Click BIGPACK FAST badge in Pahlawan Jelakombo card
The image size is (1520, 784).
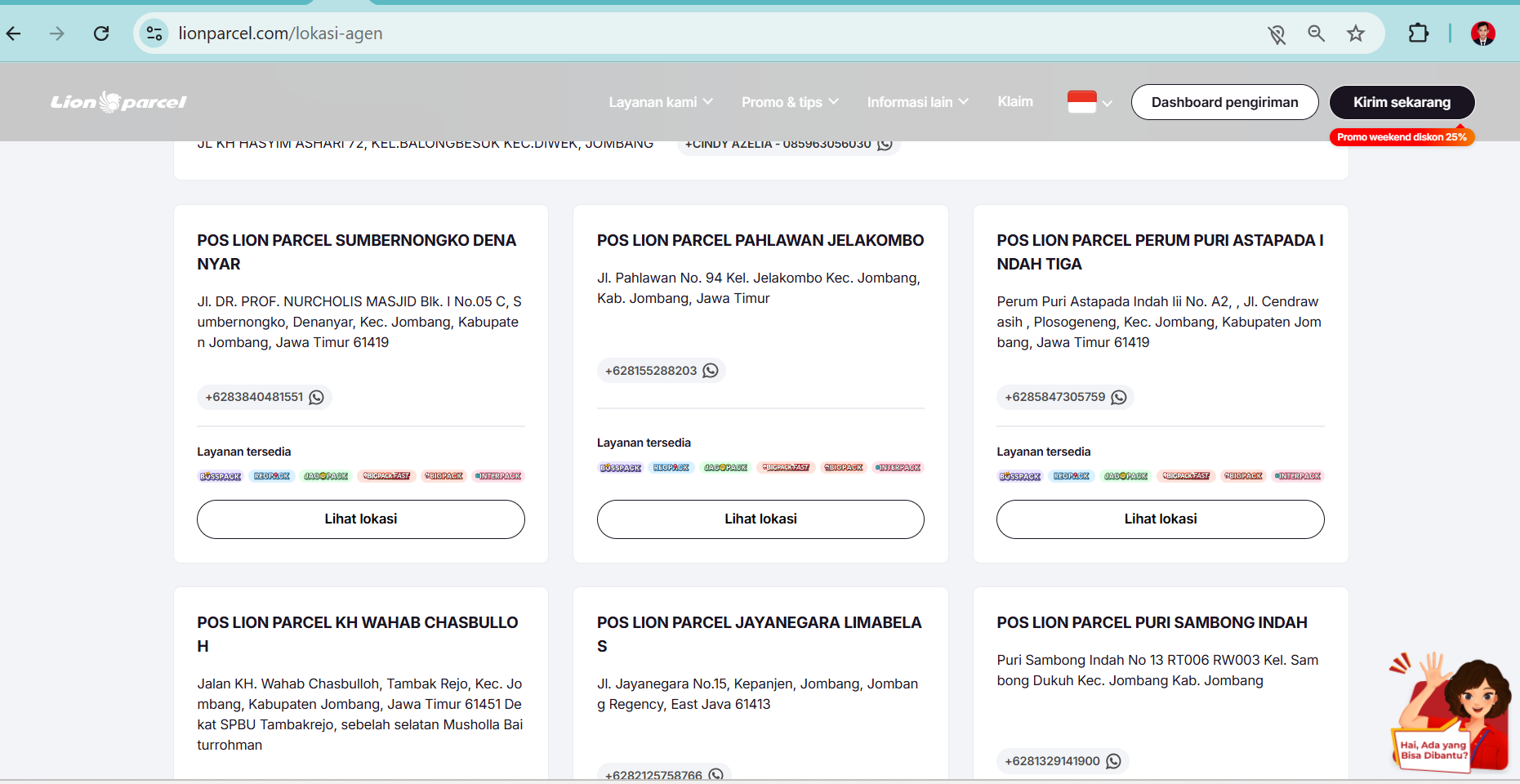point(787,468)
